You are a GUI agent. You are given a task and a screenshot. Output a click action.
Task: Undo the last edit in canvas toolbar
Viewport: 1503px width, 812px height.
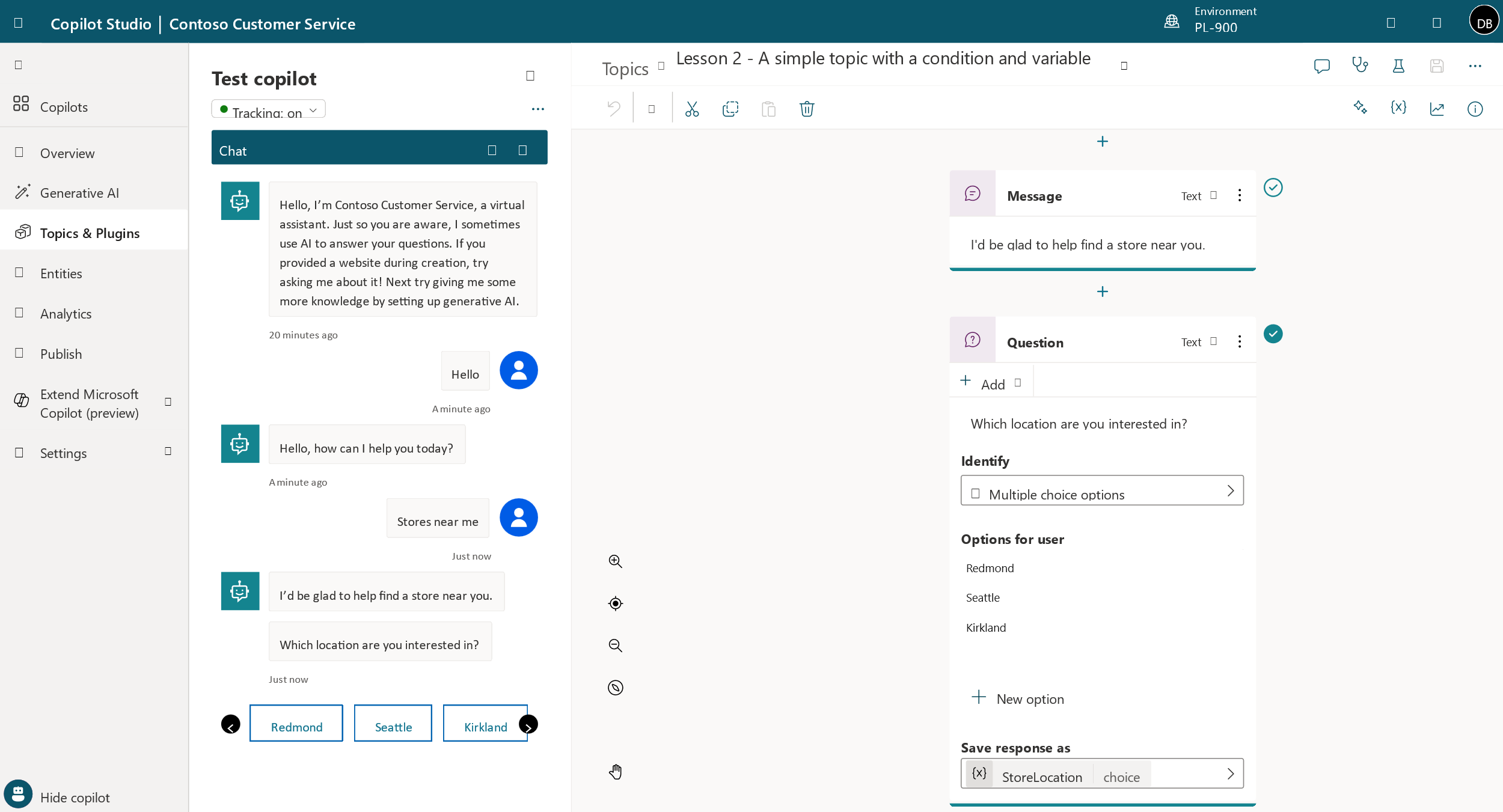[614, 109]
